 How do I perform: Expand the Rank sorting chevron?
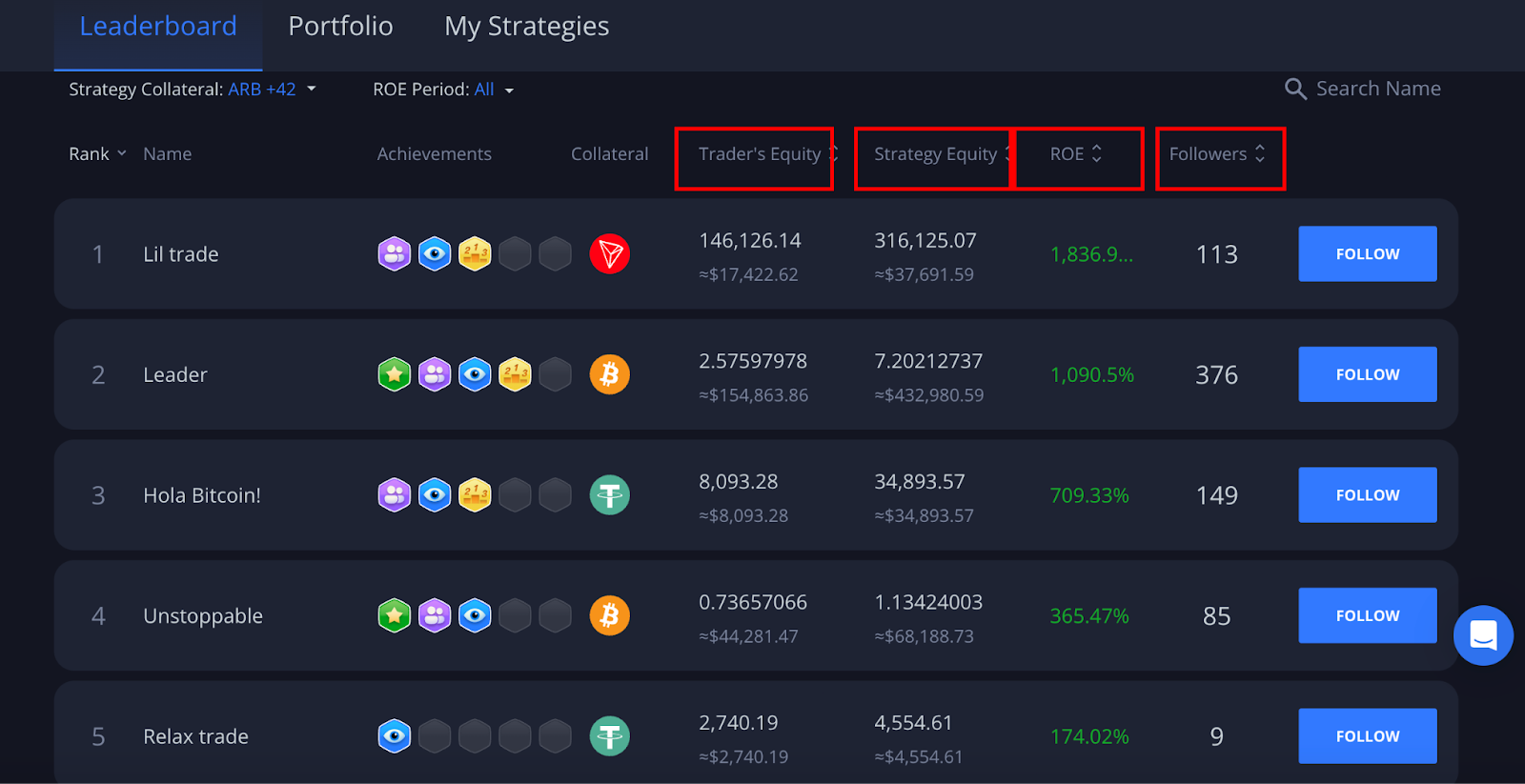point(121,153)
